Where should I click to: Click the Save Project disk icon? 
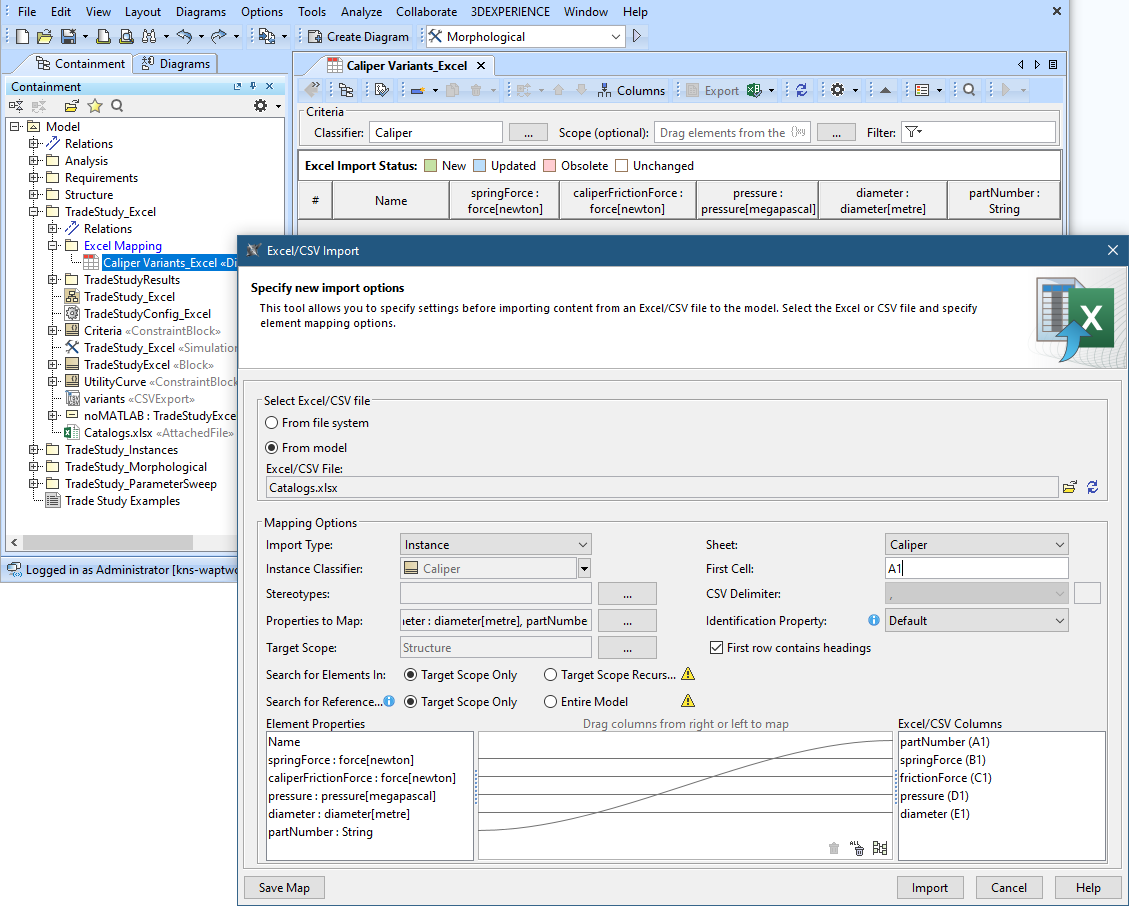pyautogui.click(x=68, y=36)
